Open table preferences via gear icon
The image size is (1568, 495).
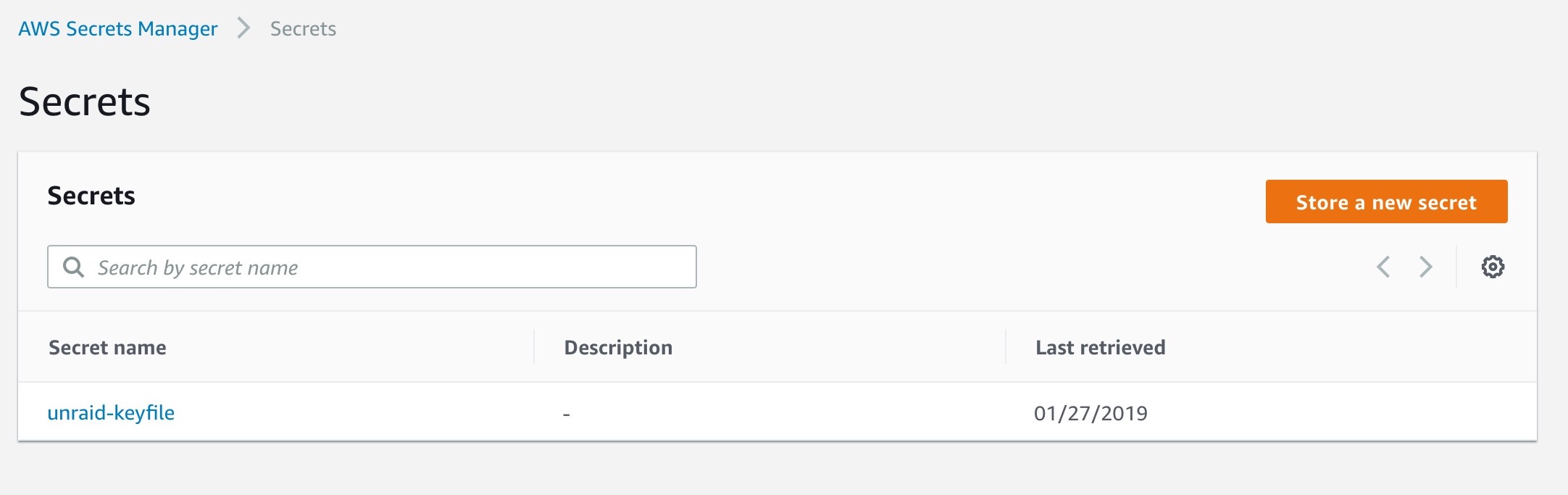[x=1492, y=267]
